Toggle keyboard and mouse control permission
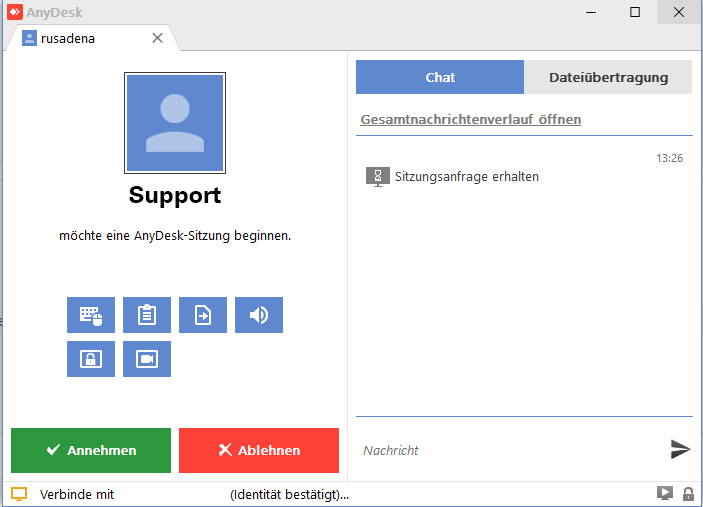Viewport: 703px width, 507px height. (91, 315)
